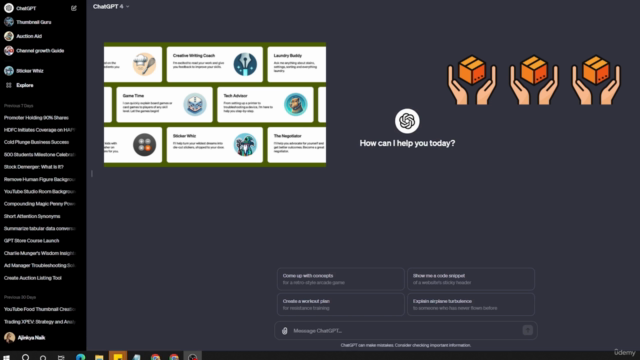Choose 'Show me a code snippet' suggestion

pos(471,279)
